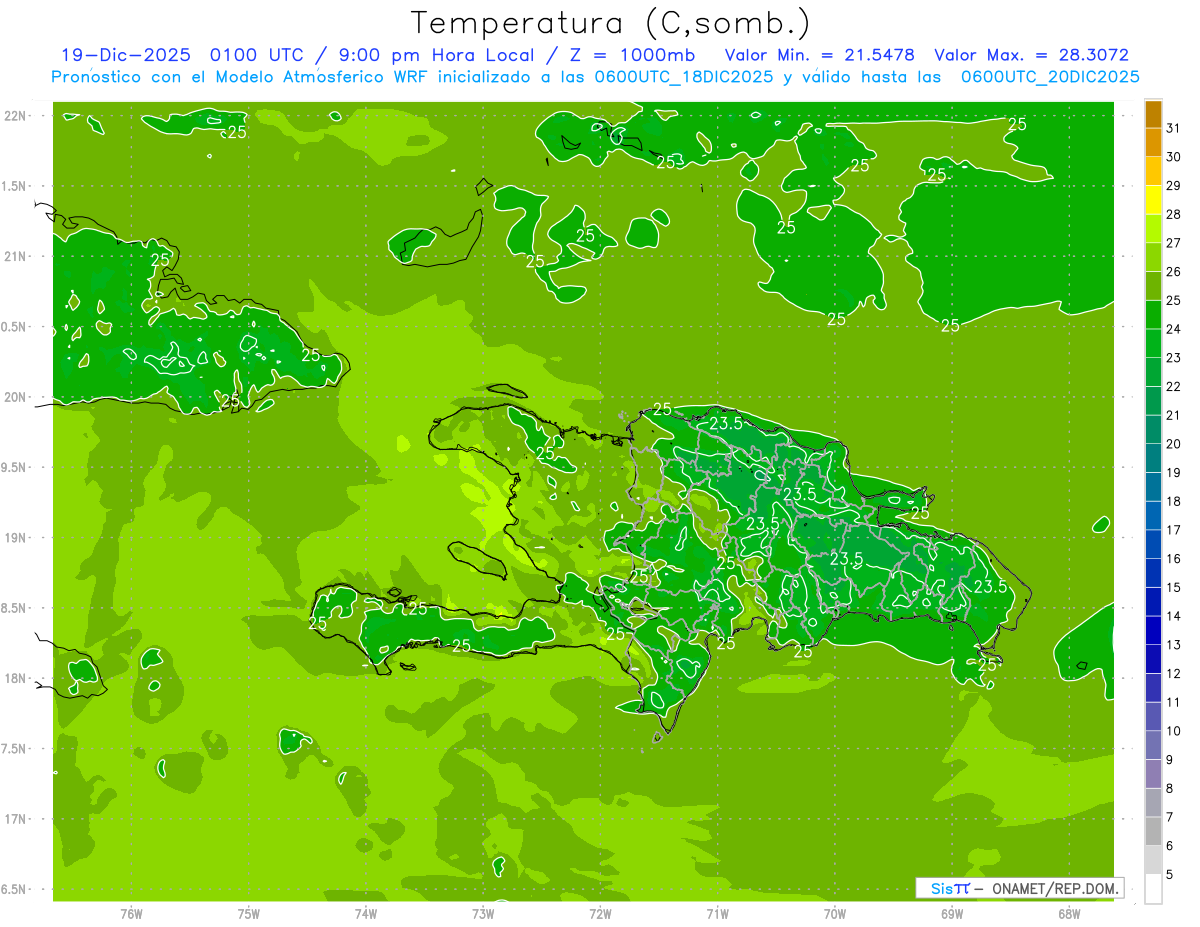1200x927 pixels.
Task: Click the "20" colorbar label
Action: (1173, 444)
